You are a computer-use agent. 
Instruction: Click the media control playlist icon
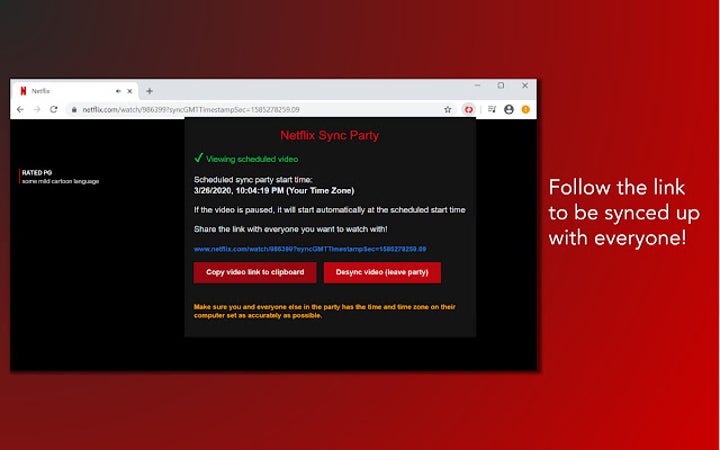point(492,109)
